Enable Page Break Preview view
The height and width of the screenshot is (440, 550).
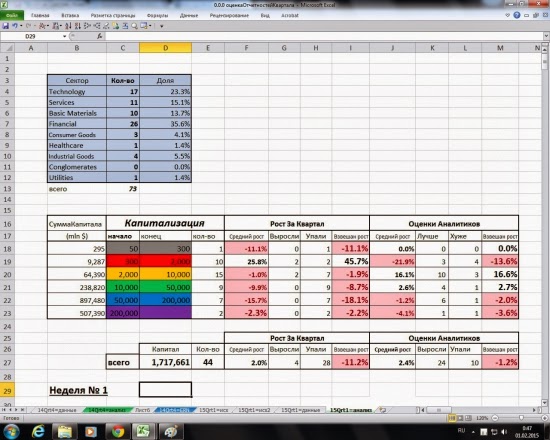click(468, 418)
